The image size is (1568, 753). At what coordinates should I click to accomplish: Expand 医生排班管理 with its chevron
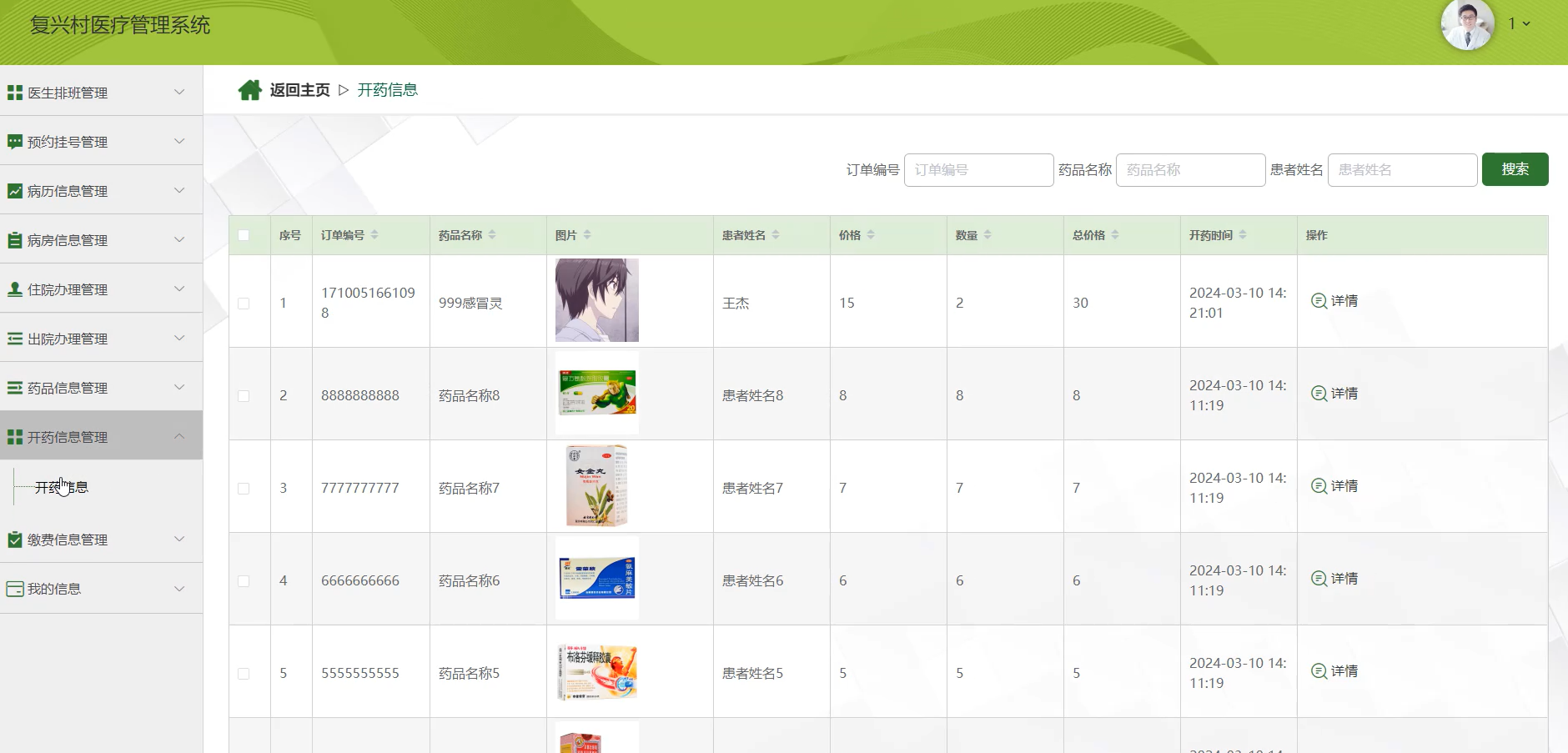click(179, 92)
